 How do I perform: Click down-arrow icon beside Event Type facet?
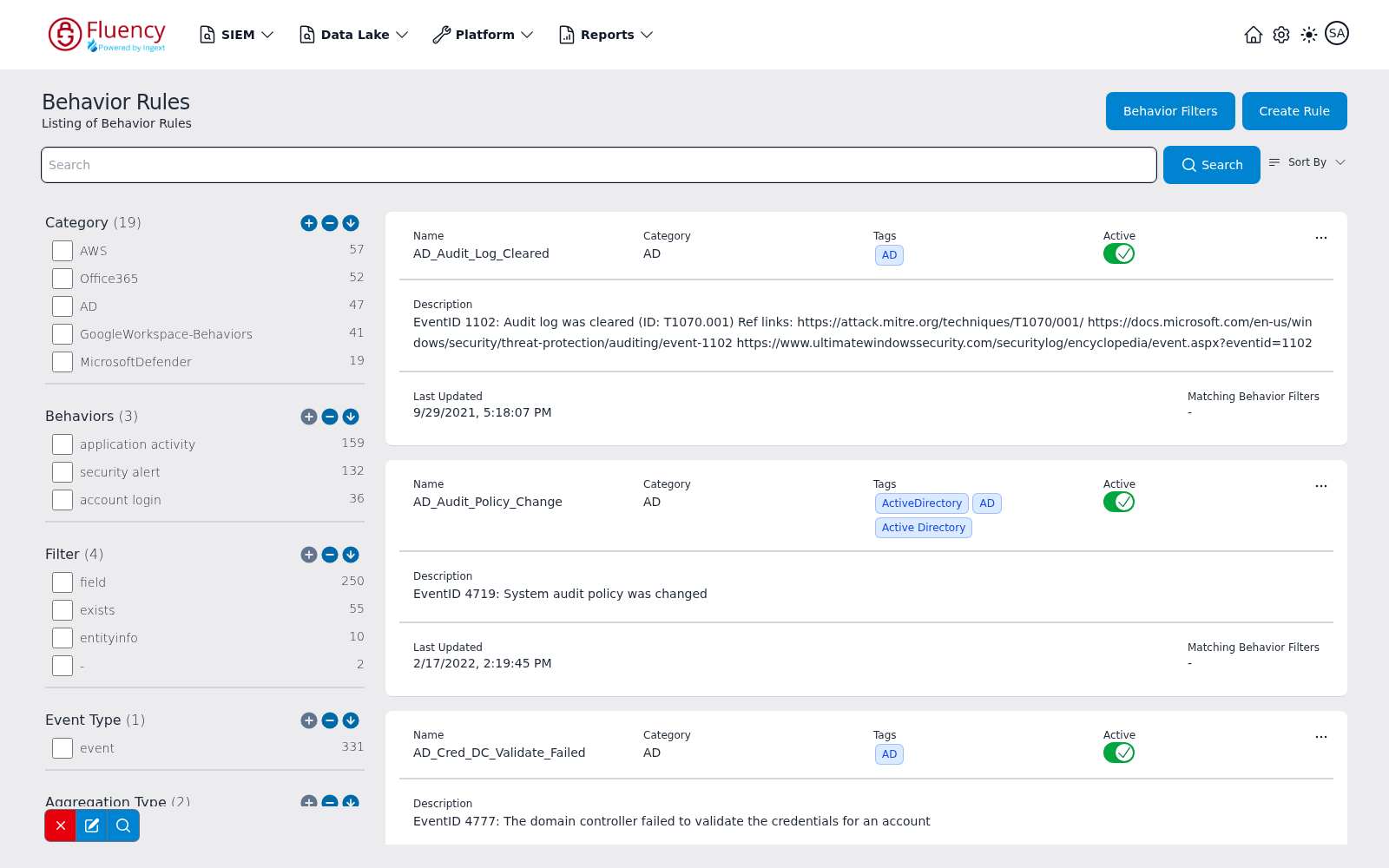[351, 720]
